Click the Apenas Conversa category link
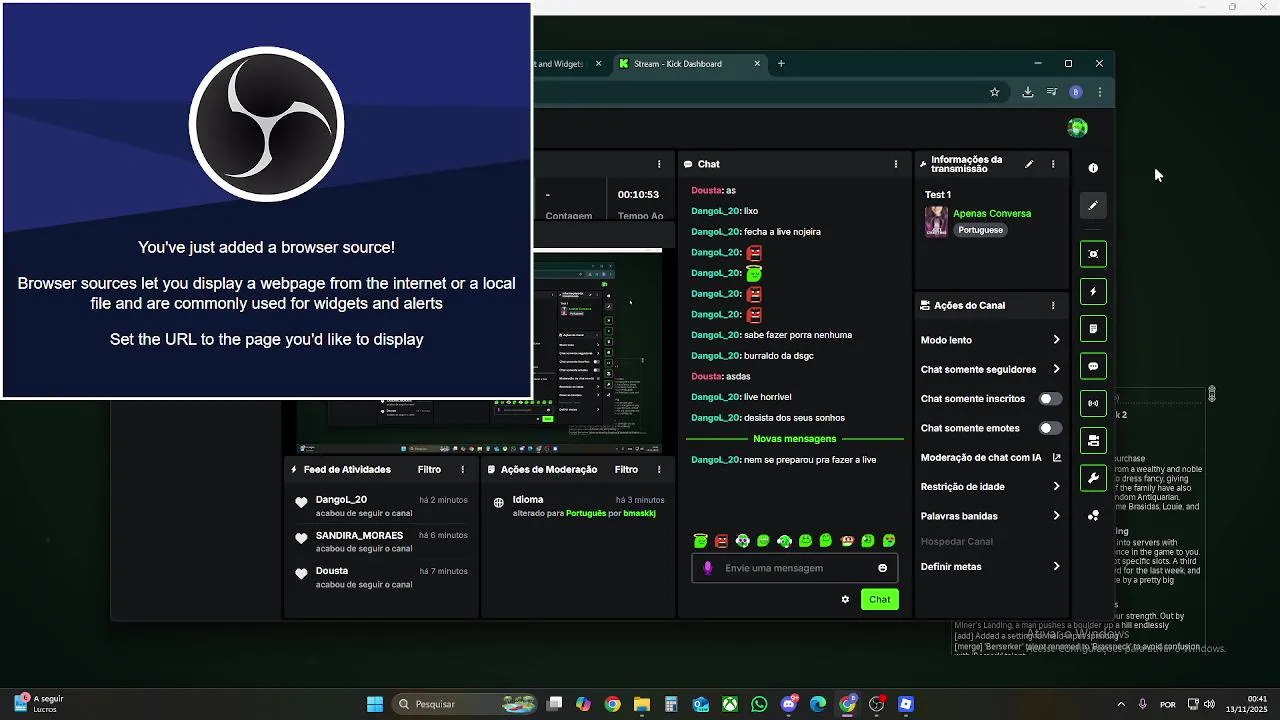The height and width of the screenshot is (720, 1280). click(x=992, y=214)
